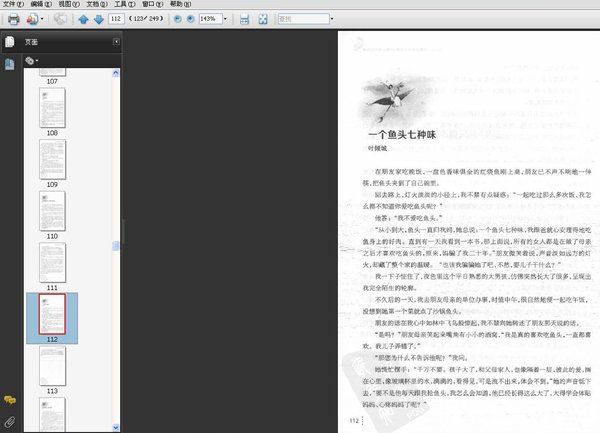Select page 110 thumbnail
This screenshot has width=600, height=433.
52,211
